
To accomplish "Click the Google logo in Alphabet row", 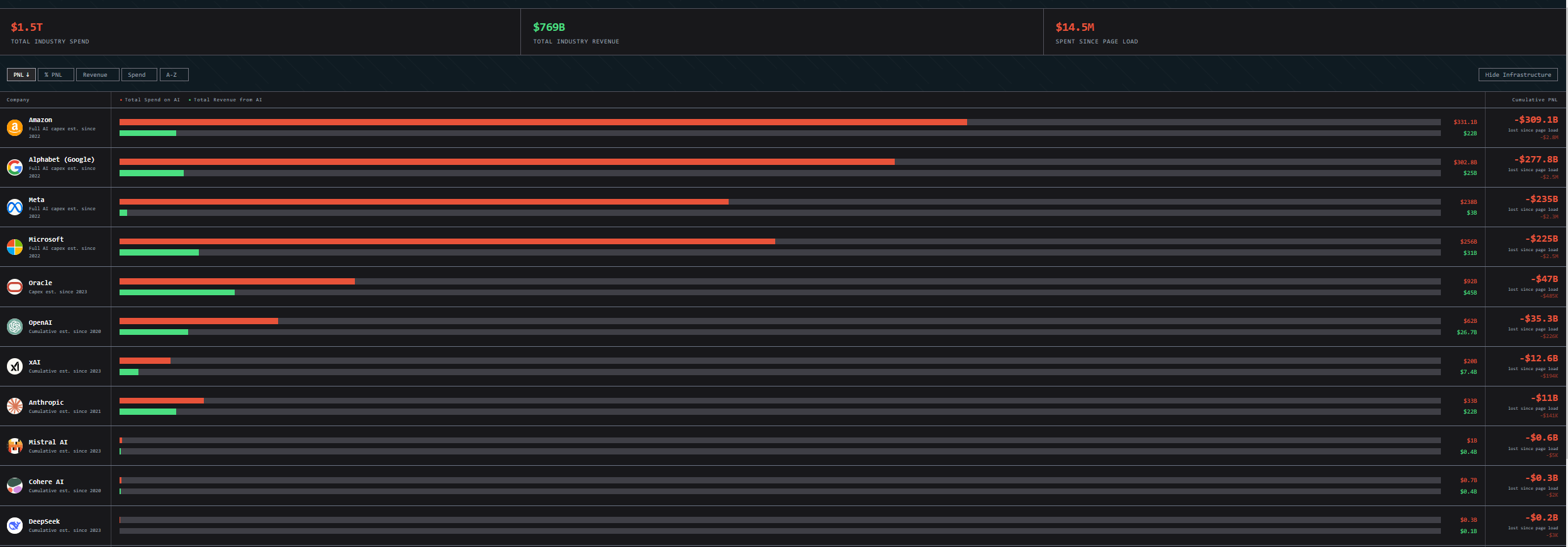I will click(14, 167).
